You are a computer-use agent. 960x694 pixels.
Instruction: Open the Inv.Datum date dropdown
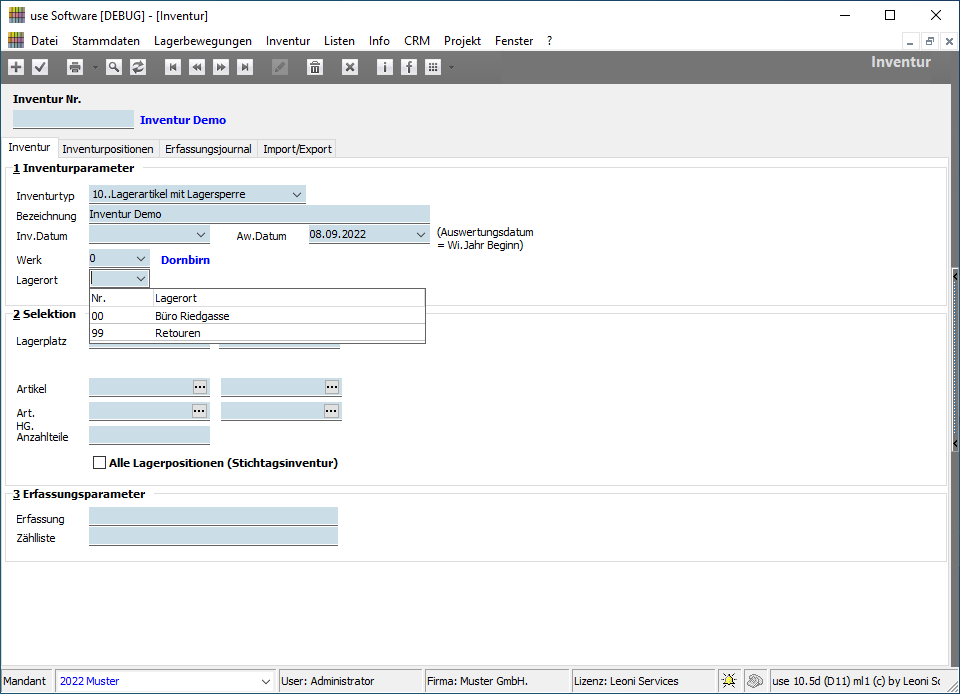[201, 234]
